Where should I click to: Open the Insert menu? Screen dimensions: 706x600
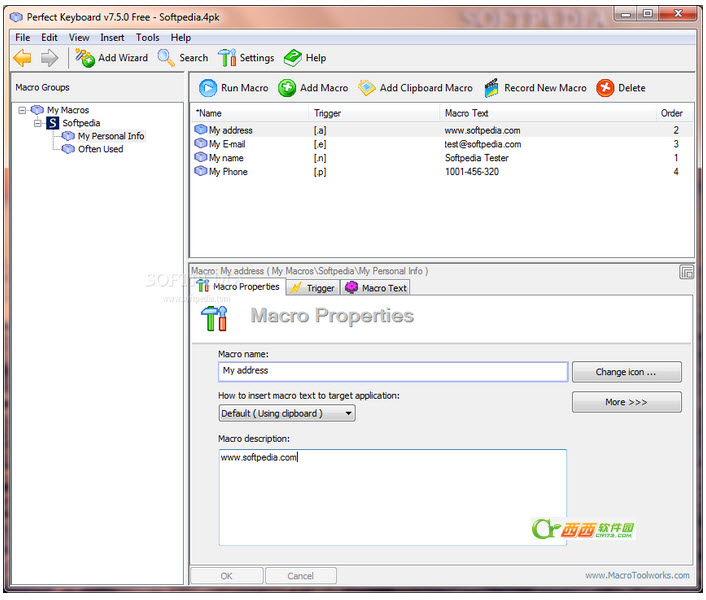click(x=112, y=38)
